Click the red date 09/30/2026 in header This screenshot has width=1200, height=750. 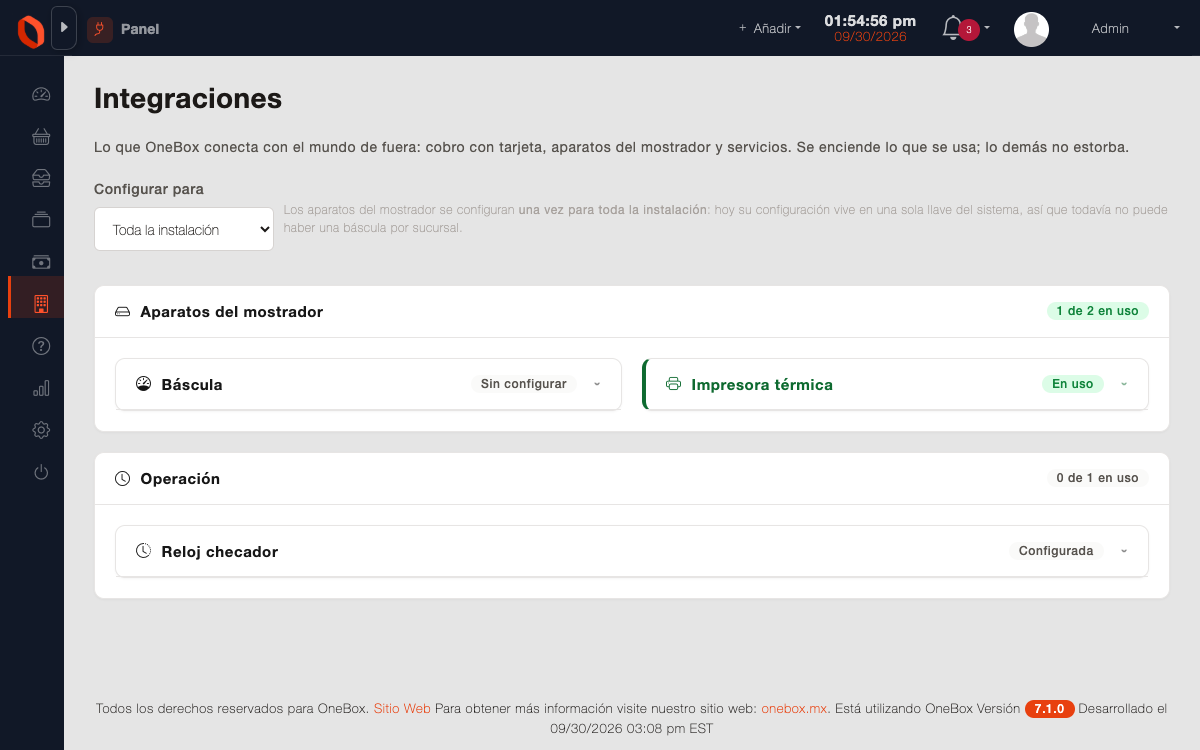pyautogui.click(x=870, y=37)
